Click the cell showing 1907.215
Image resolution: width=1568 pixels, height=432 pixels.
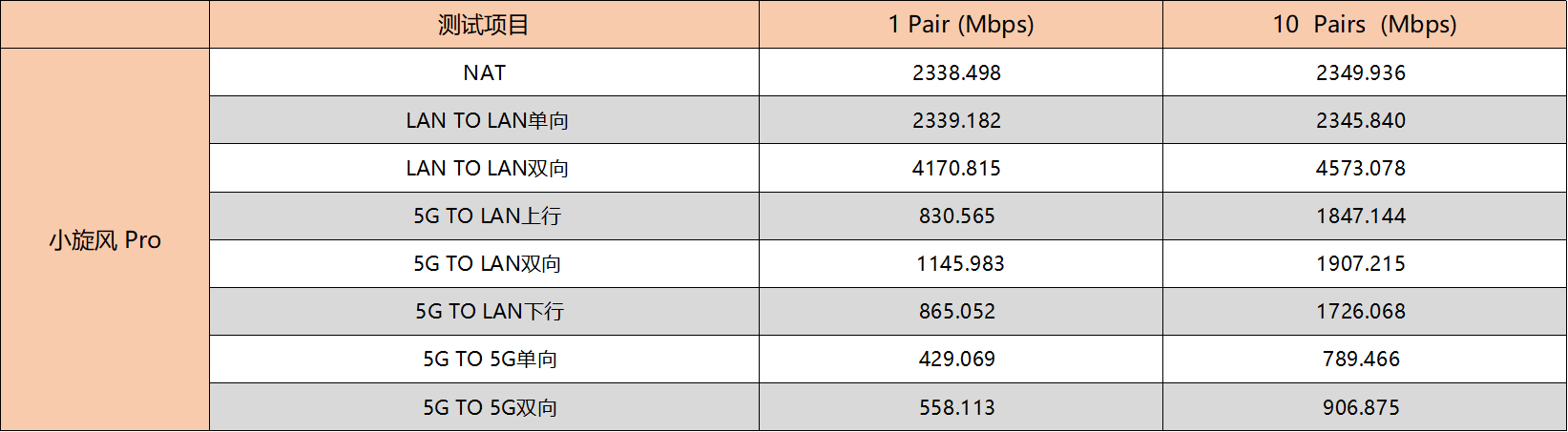1365,263
